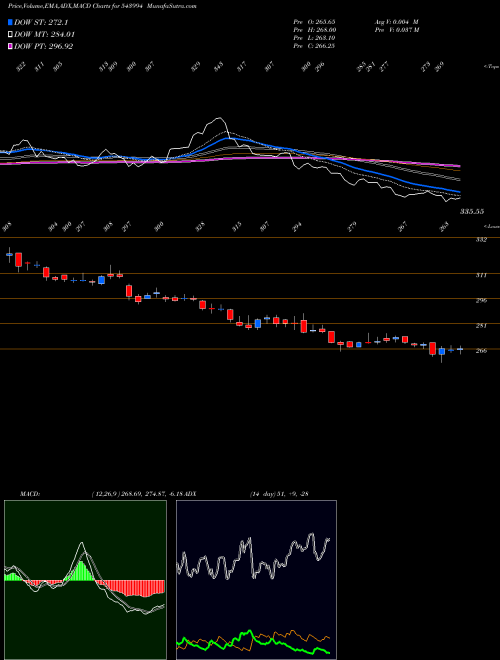Click the ADX '(14 day) 51, +9, -28' reading
The height and width of the screenshot is (660, 500).
[279, 493]
